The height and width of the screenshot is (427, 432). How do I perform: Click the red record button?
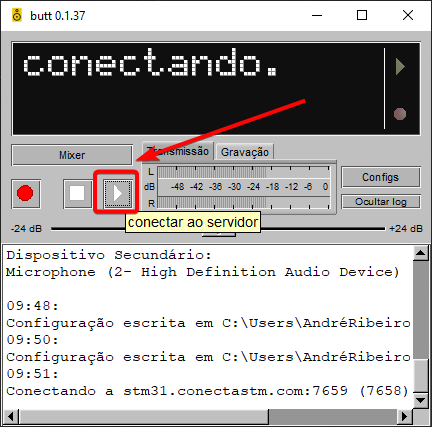pyautogui.click(x=26, y=194)
